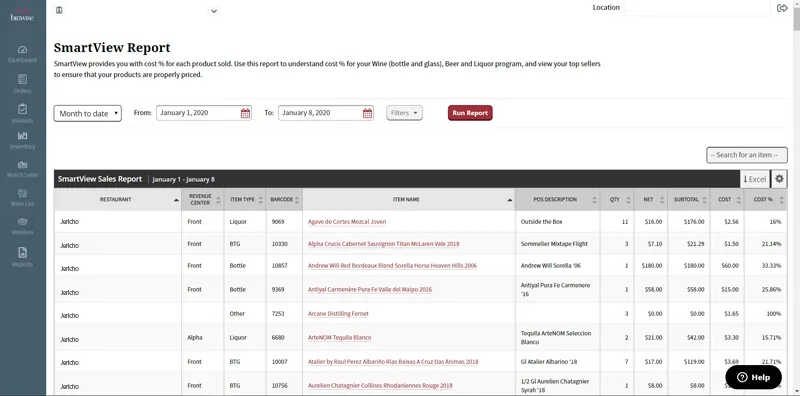This screenshot has height=396, width=800.
Task: Open table settings gear icon
Action: point(779,179)
